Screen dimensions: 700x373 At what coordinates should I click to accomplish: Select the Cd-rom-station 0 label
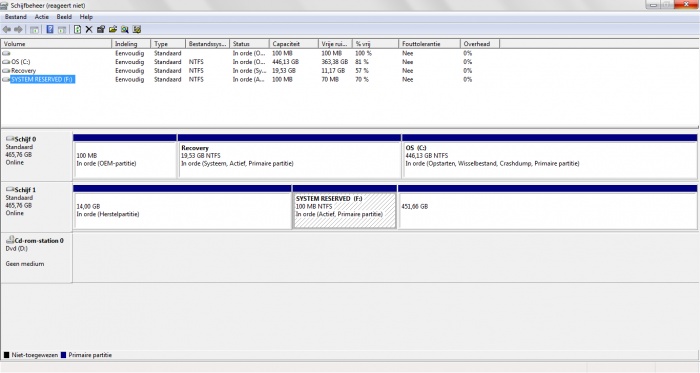click(x=39, y=240)
